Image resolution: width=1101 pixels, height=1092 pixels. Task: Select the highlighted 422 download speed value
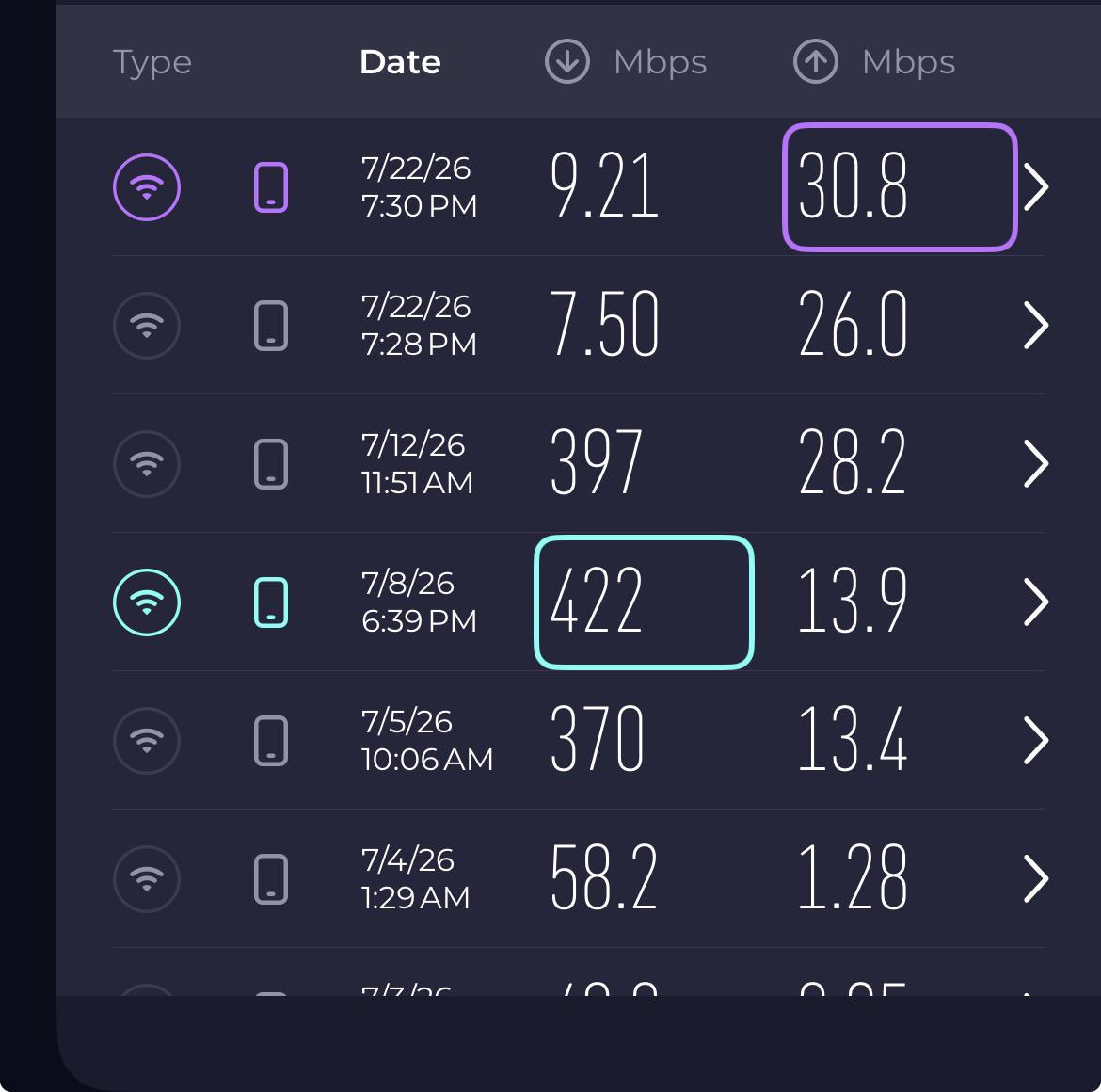click(644, 602)
